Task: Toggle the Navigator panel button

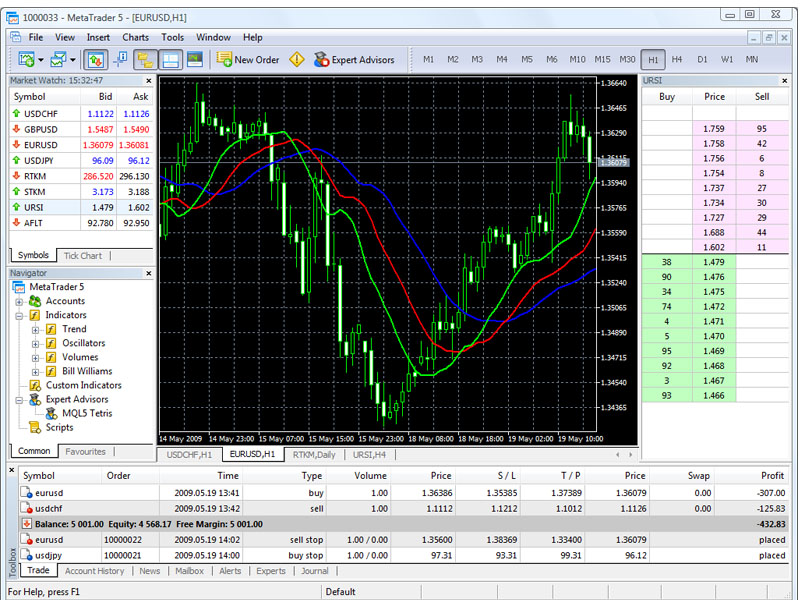Action: pos(145,60)
